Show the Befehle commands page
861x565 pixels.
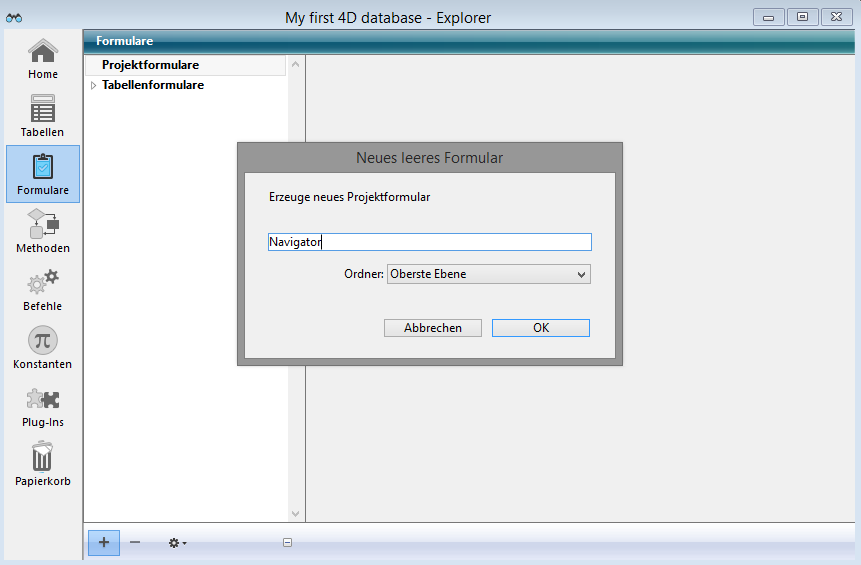tap(43, 289)
